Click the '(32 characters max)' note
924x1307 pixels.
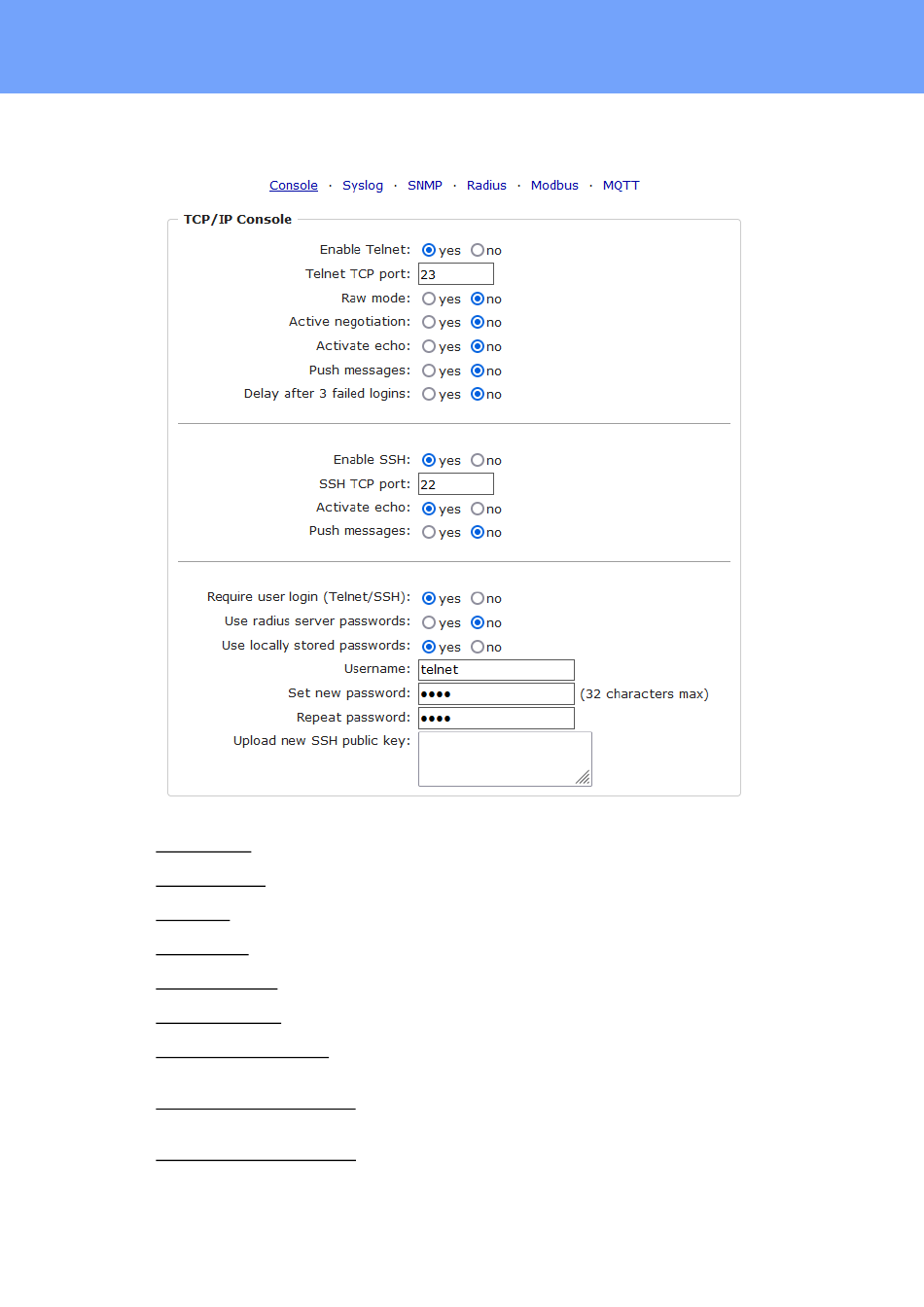tap(644, 693)
